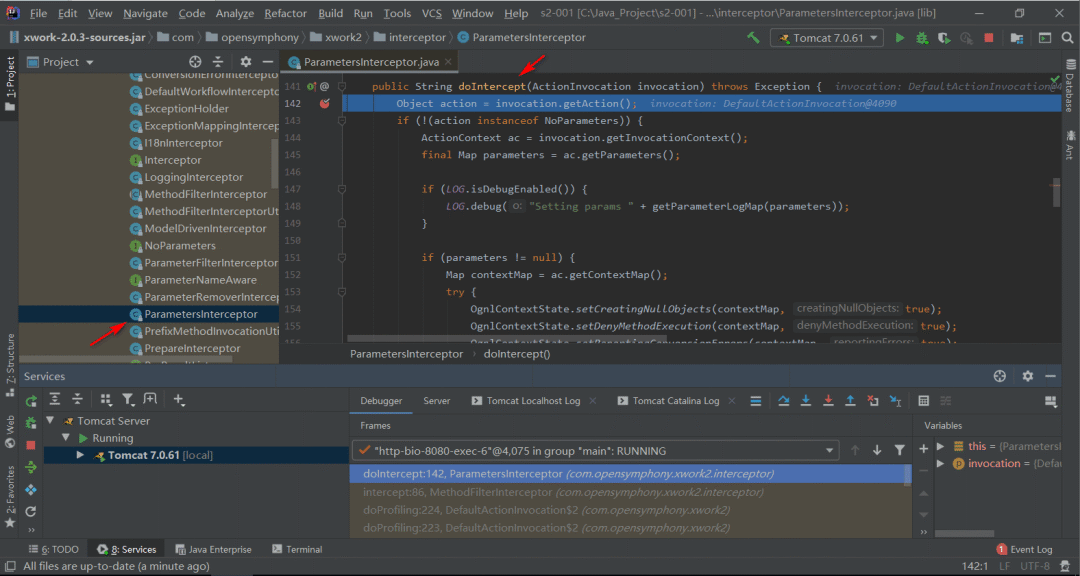
Task: Expand 'invocation' variable in Variables
Action: 941,463
